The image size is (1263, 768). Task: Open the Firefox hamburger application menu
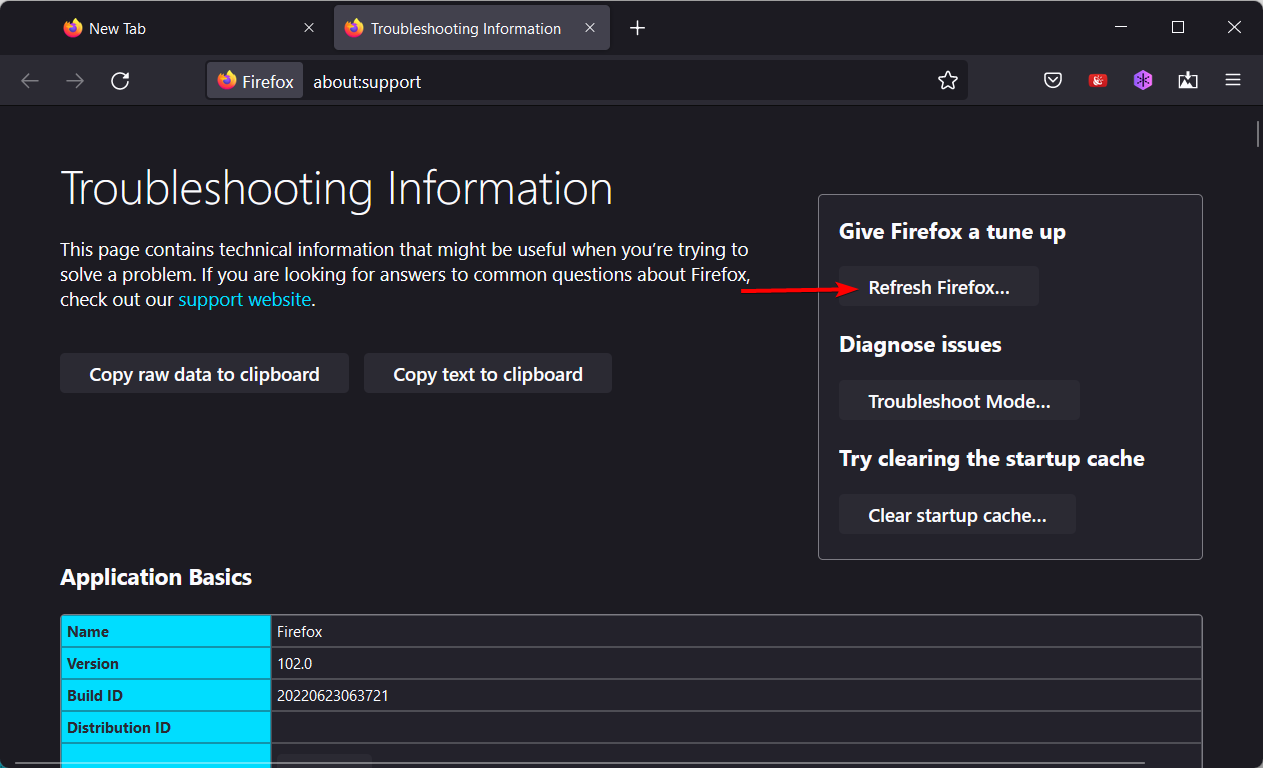pos(1233,81)
